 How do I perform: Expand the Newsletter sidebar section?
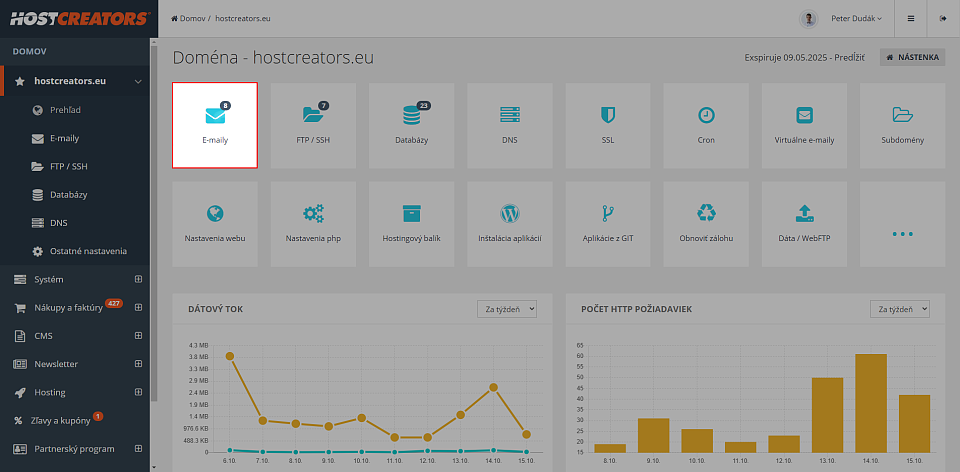(x=138, y=364)
